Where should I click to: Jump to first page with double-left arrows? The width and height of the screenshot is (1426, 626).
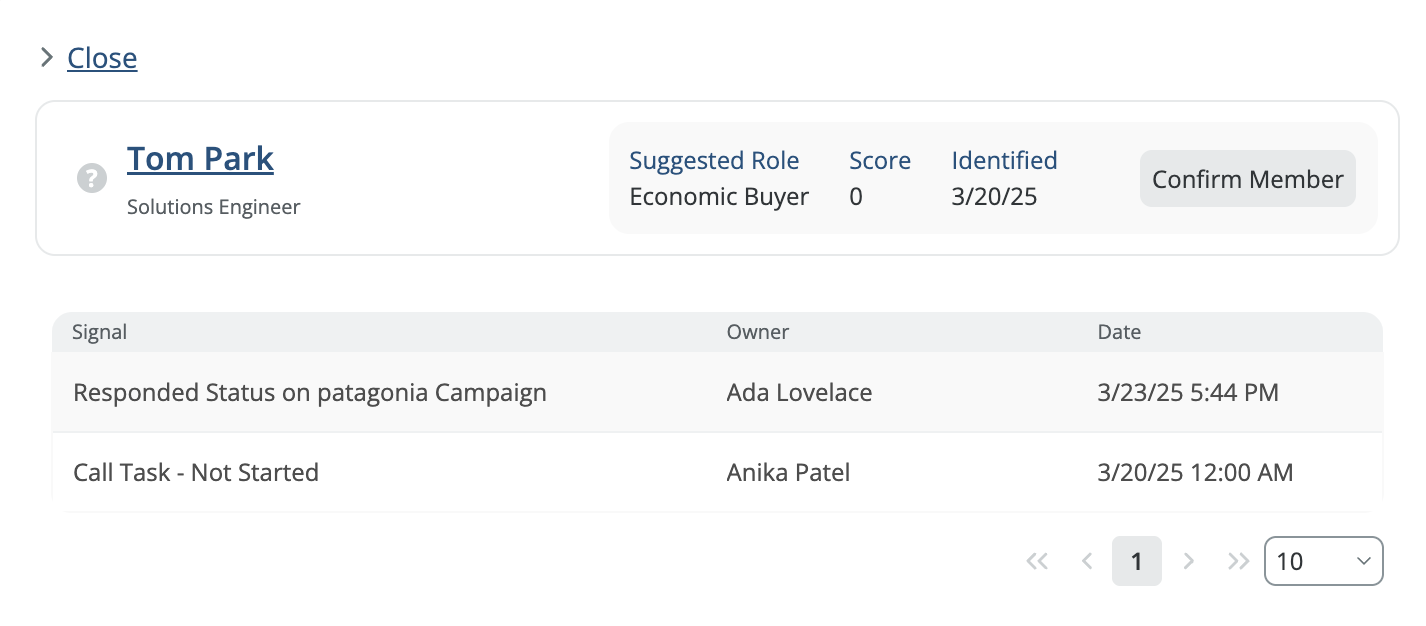coord(1037,562)
